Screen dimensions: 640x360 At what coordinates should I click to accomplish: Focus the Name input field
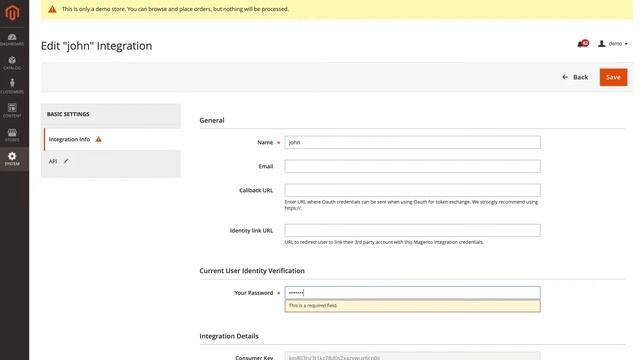tap(412, 142)
